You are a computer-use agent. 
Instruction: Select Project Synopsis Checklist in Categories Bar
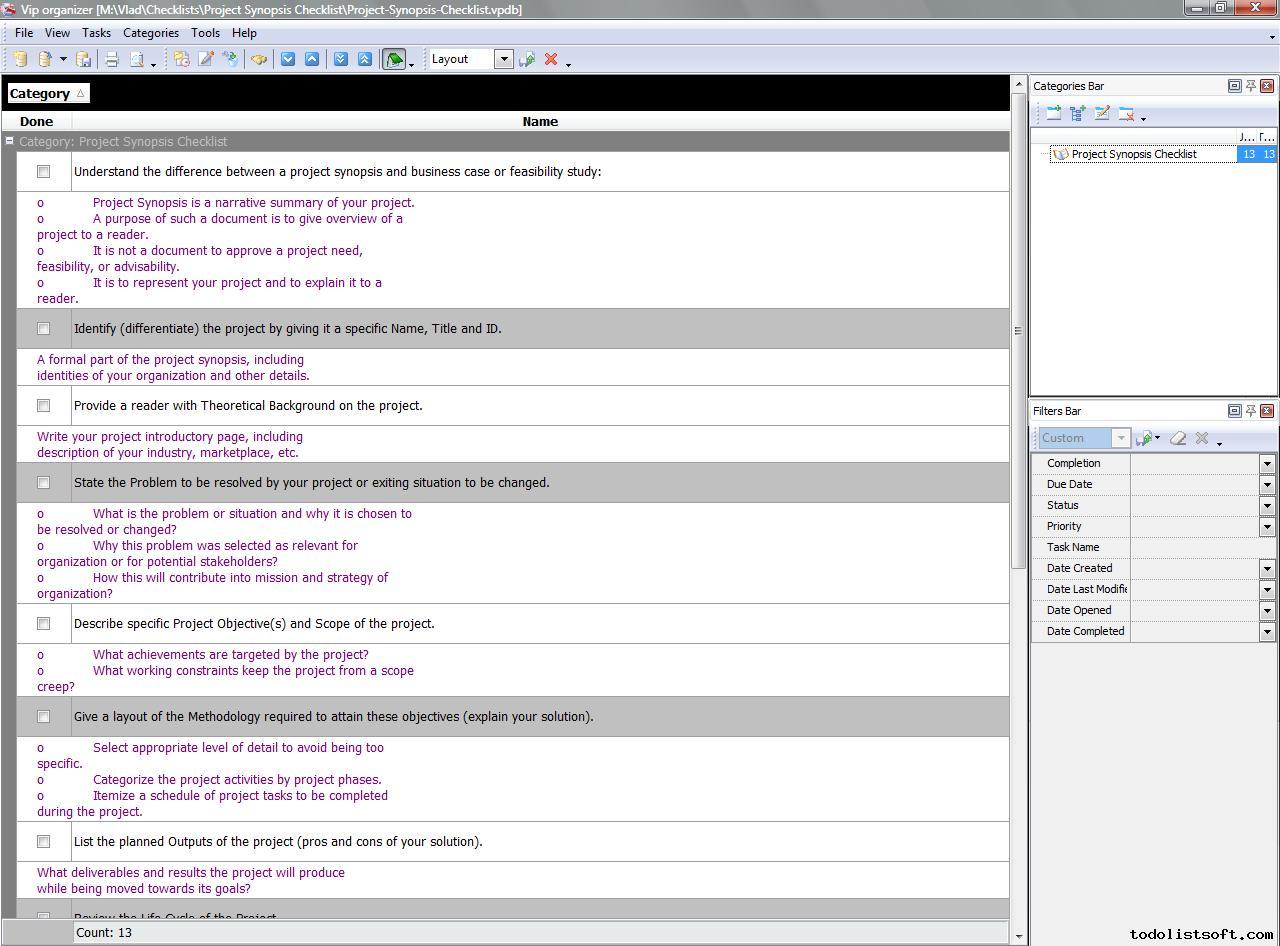pos(1133,154)
